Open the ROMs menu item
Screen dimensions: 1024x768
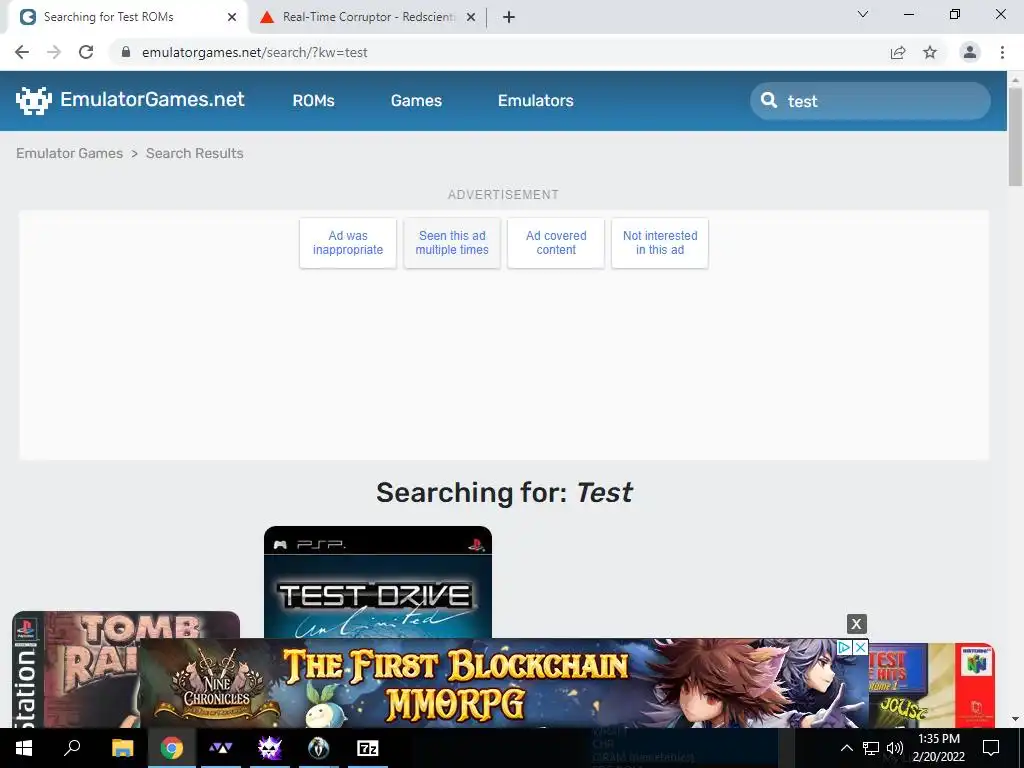click(x=313, y=101)
